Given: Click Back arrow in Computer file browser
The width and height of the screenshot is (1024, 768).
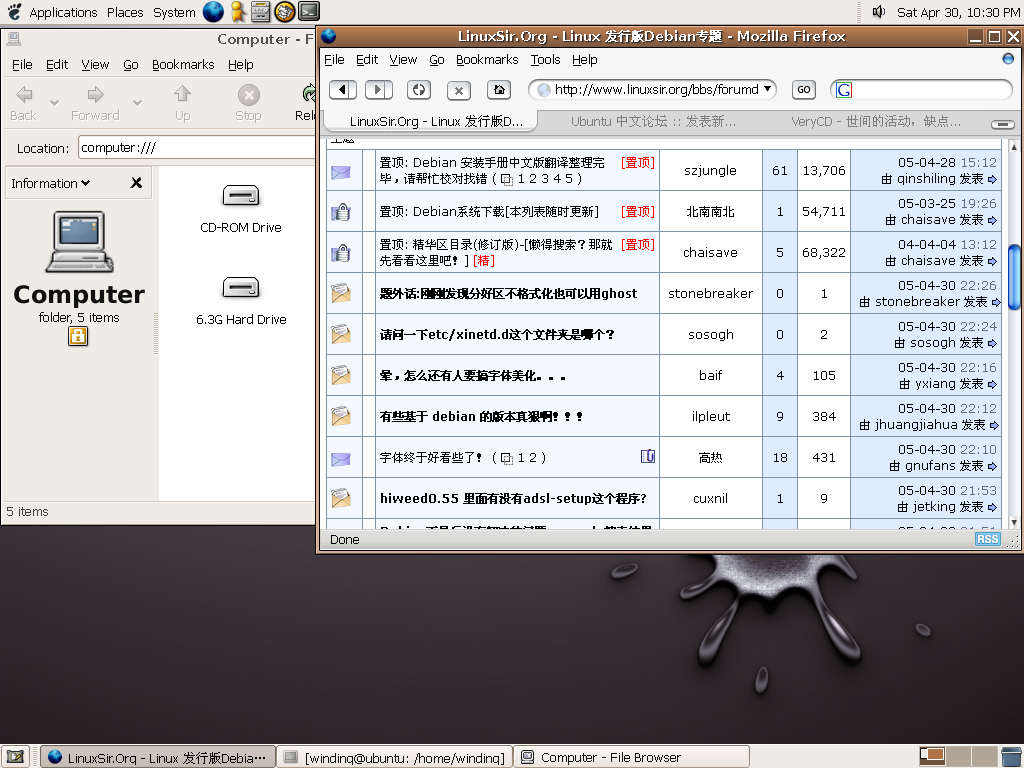Looking at the screenshot, I should point(24,103).
